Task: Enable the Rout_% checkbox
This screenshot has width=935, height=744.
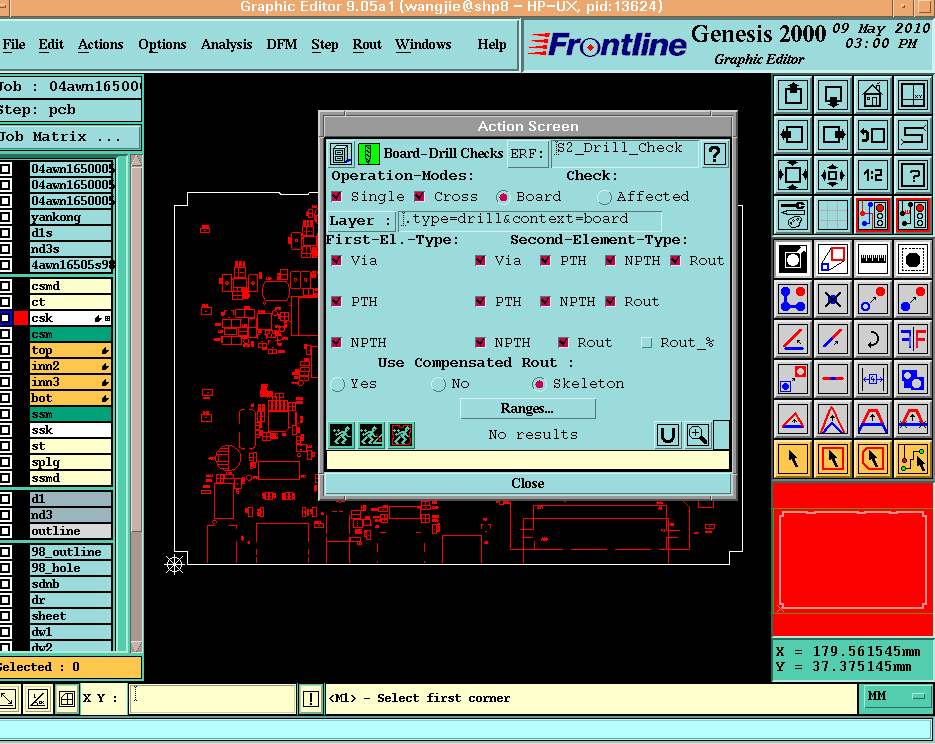Action: tap(647, 342)
